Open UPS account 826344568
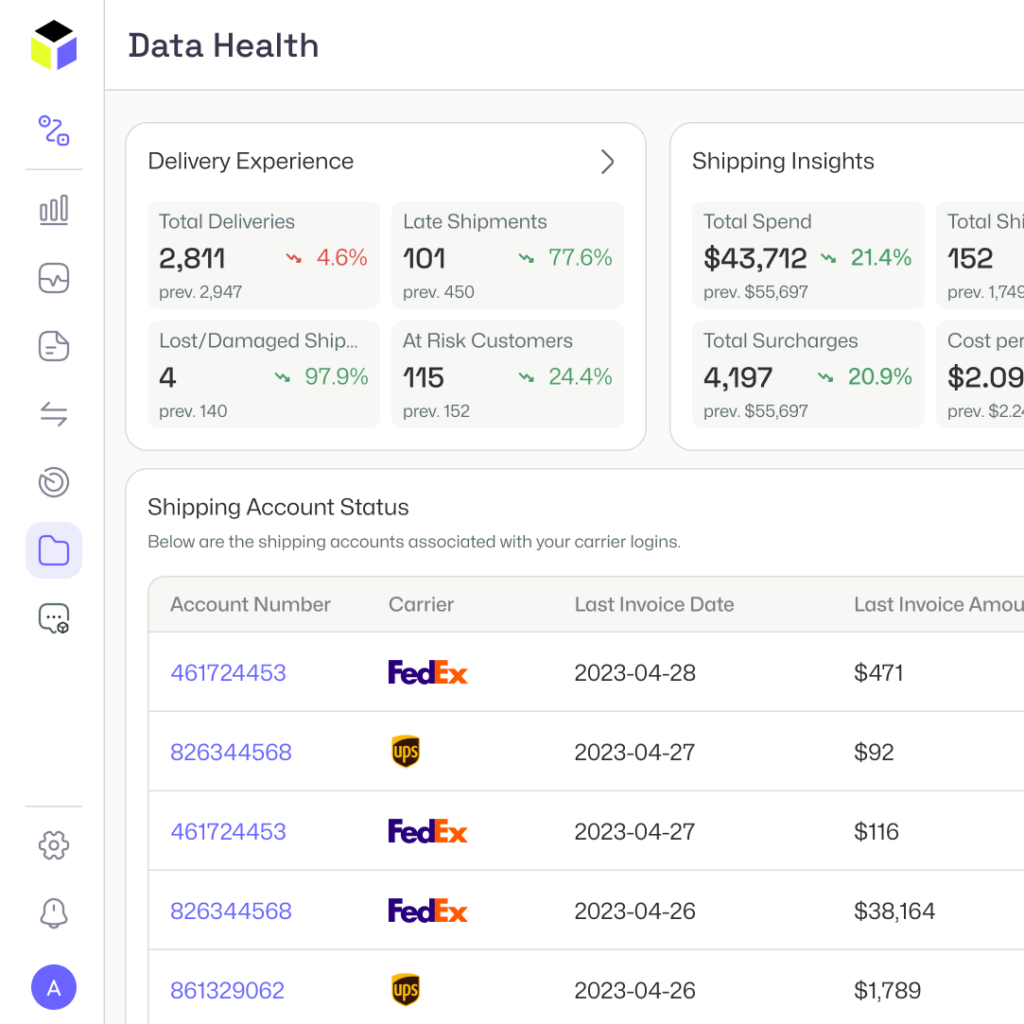This screenshot has width=1024, height=1024. [231, 752]
